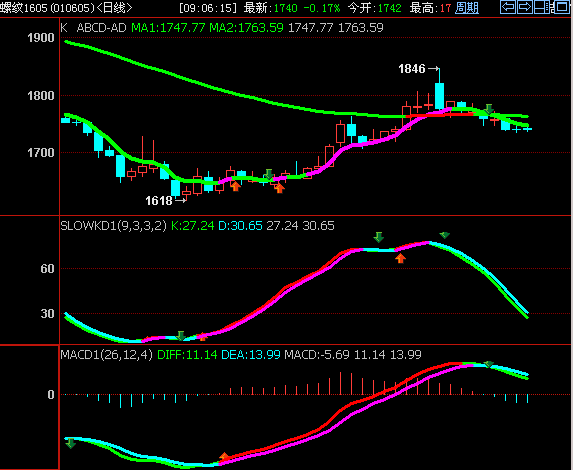Click the right arrow navigation icon

click(524, 7)
